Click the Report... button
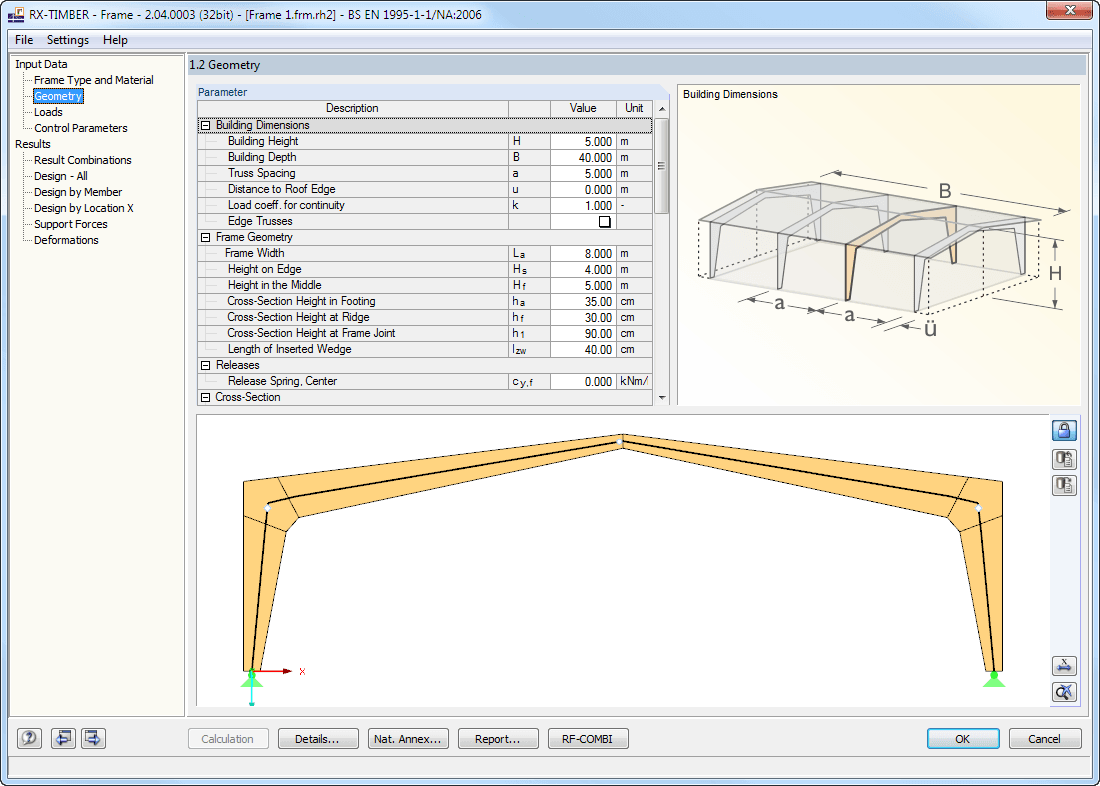The width and height of the screenshot is (1100, 786). click(x=498, y=738)
